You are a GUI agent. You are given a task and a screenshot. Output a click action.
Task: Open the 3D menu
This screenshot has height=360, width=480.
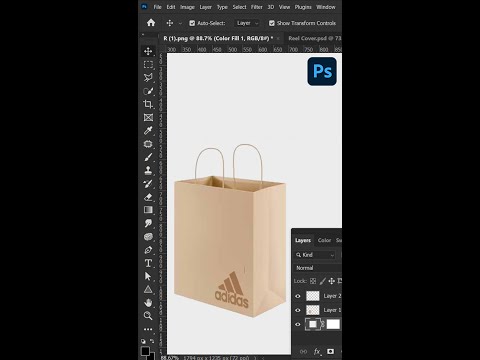271,7
